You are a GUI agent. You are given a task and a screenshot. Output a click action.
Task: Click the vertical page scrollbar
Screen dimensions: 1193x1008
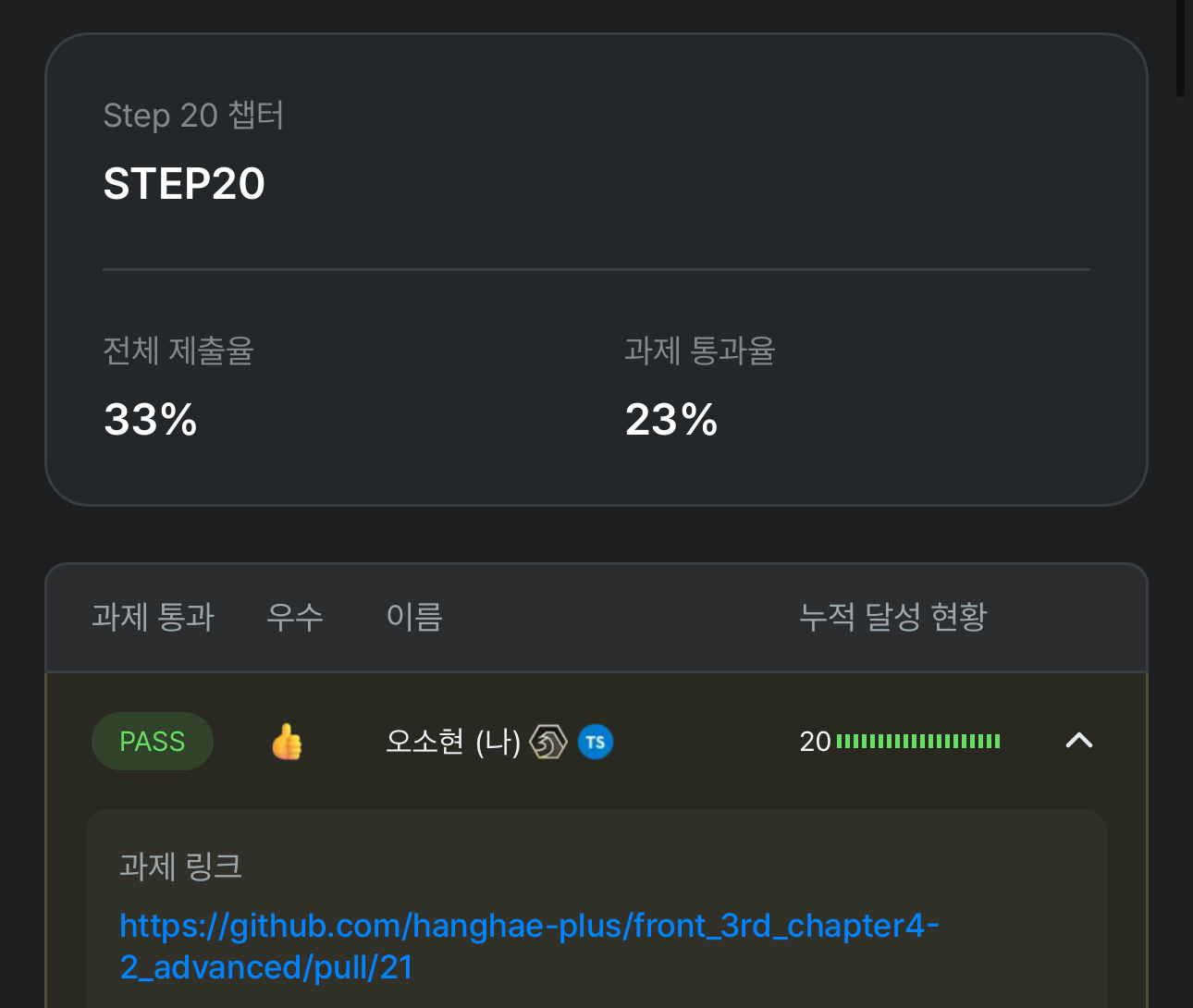[1181, 48]
